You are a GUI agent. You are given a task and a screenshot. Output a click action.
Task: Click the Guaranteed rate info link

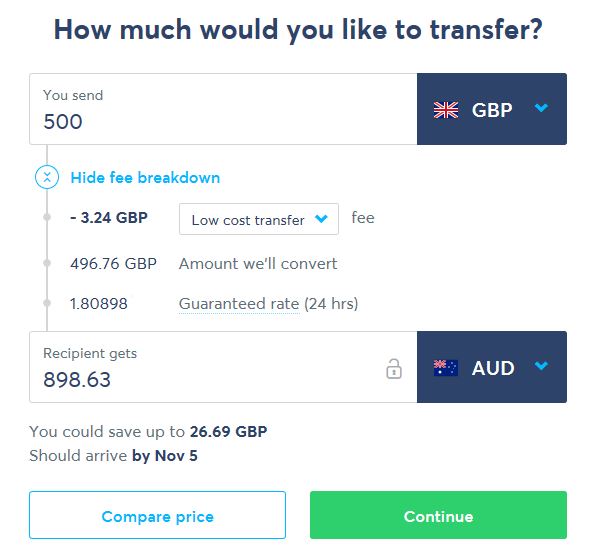[x=239, y=304]
